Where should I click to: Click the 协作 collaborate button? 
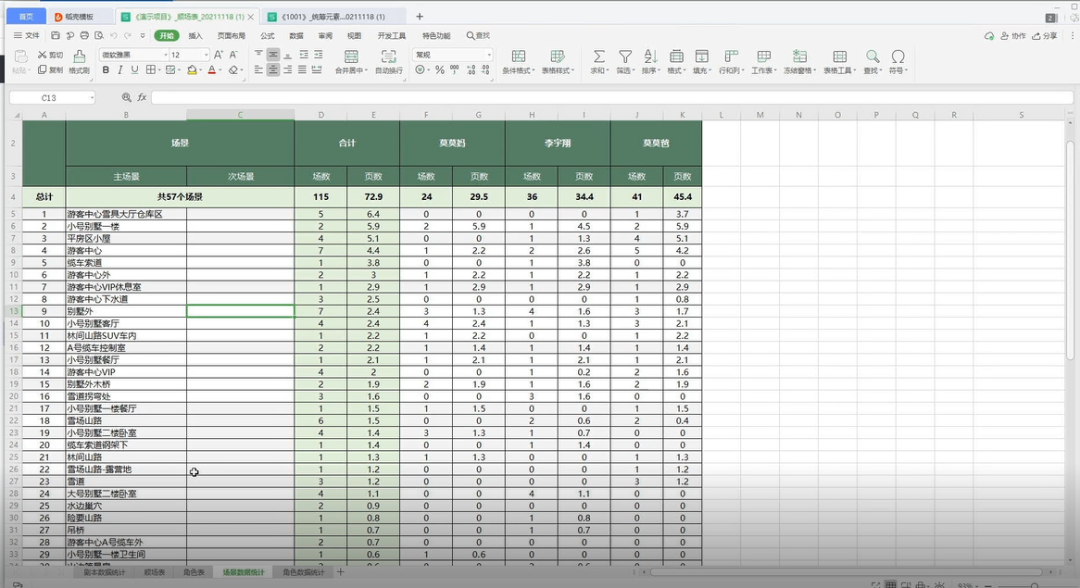pyautogui.click(x=1013, y=36)
